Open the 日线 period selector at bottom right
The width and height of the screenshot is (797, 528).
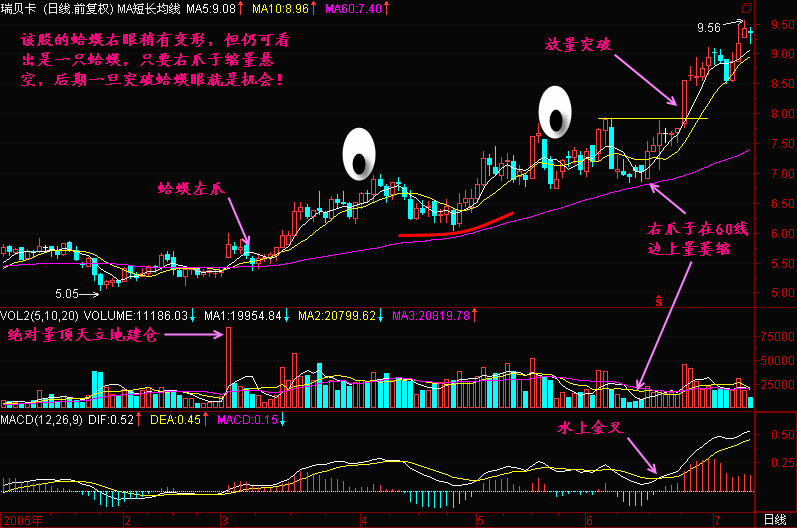[774, 520]
